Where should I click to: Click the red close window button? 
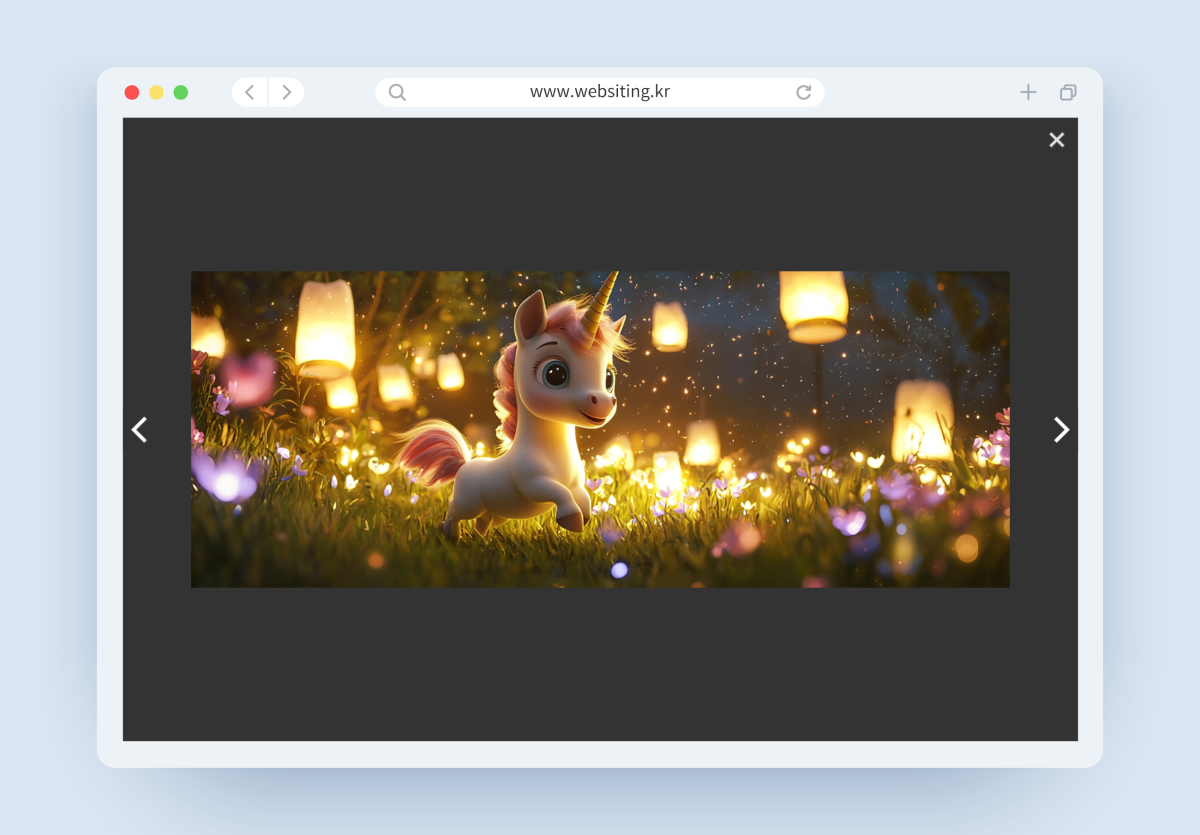(132, 92)
